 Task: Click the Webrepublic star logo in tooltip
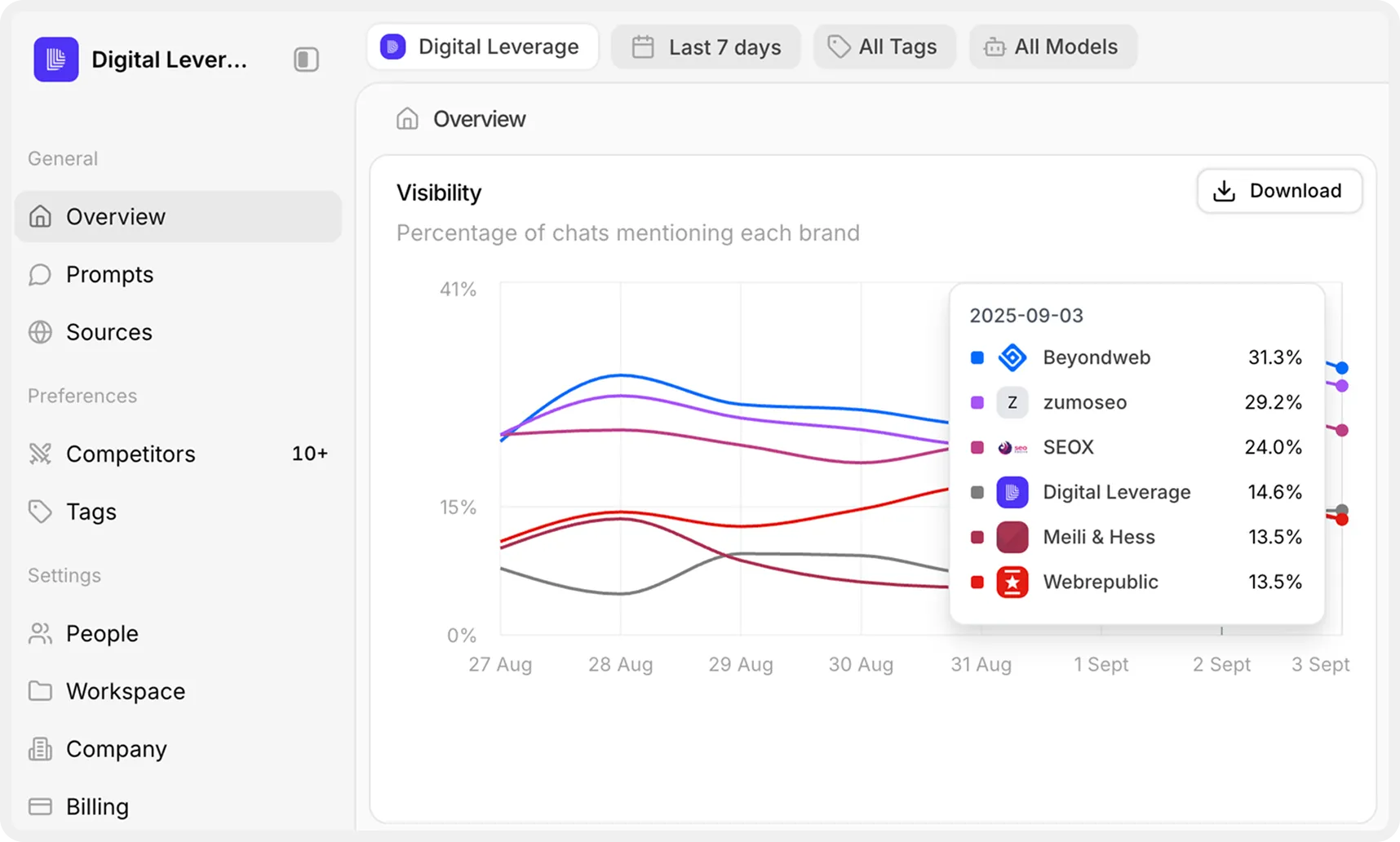(x=1012, y=582)
